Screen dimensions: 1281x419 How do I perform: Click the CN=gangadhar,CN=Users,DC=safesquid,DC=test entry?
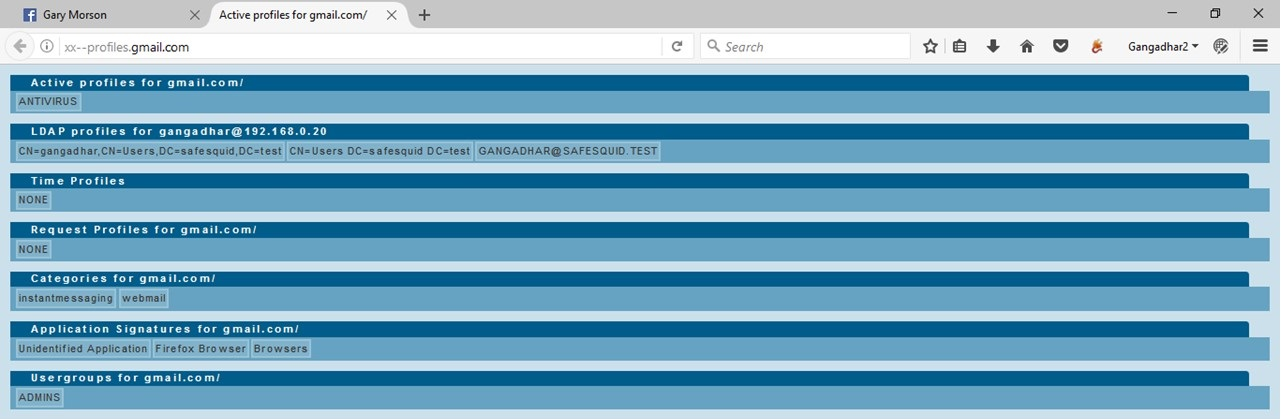[150, 151]
